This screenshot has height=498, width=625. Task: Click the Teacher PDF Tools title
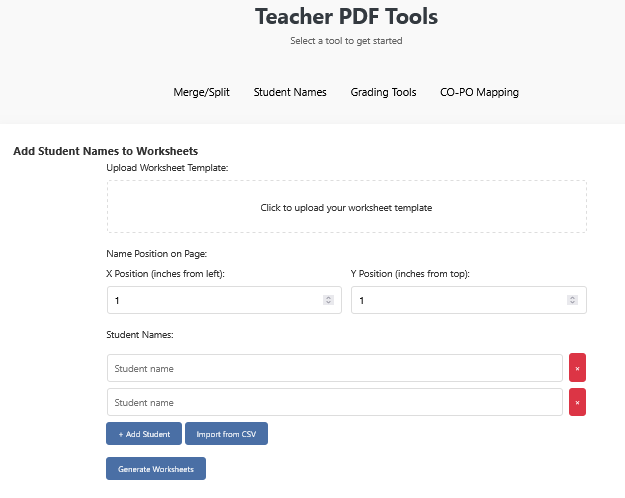(x=346, y=17)
